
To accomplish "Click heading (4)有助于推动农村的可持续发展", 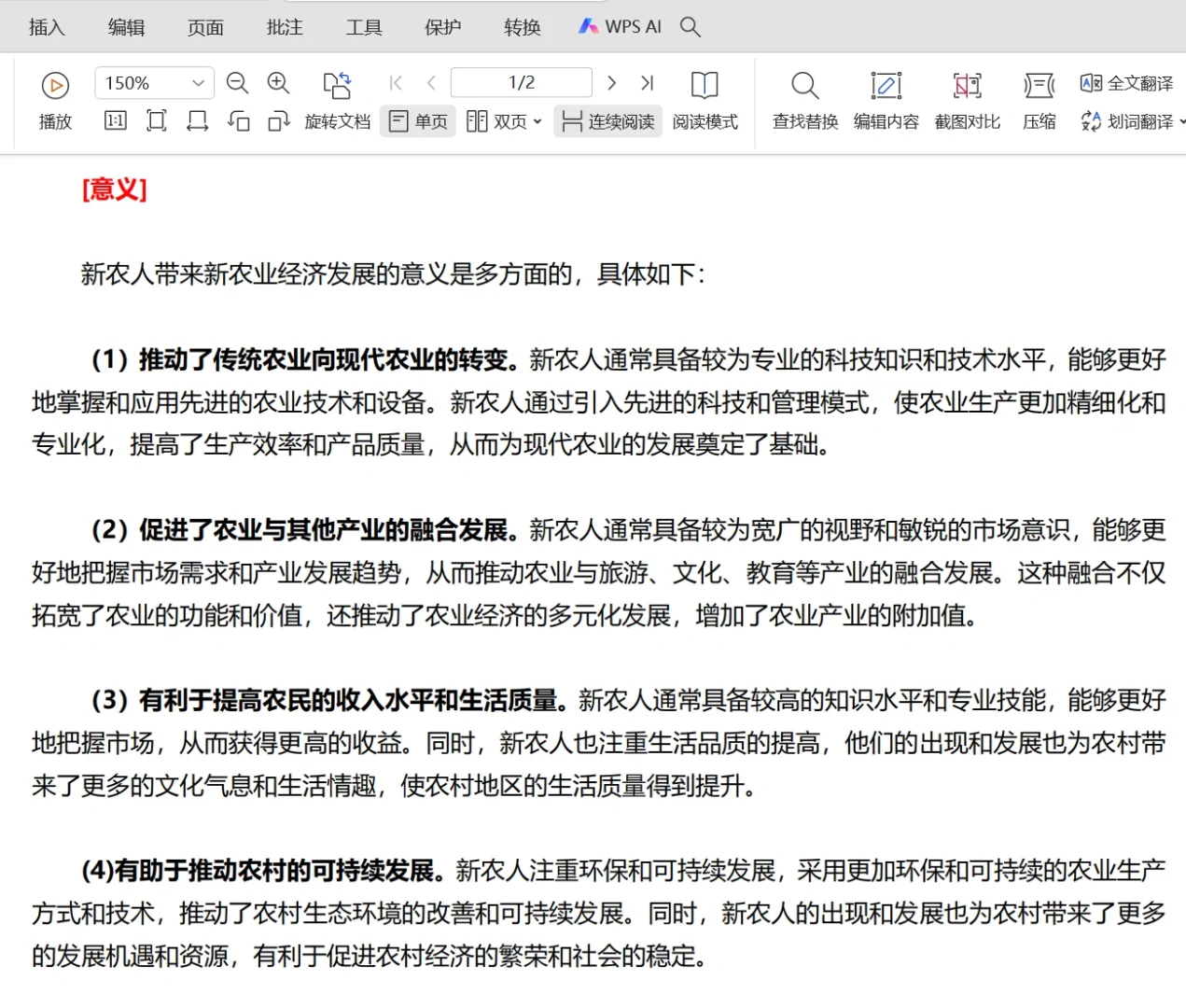I will click(x=263, y=871).
